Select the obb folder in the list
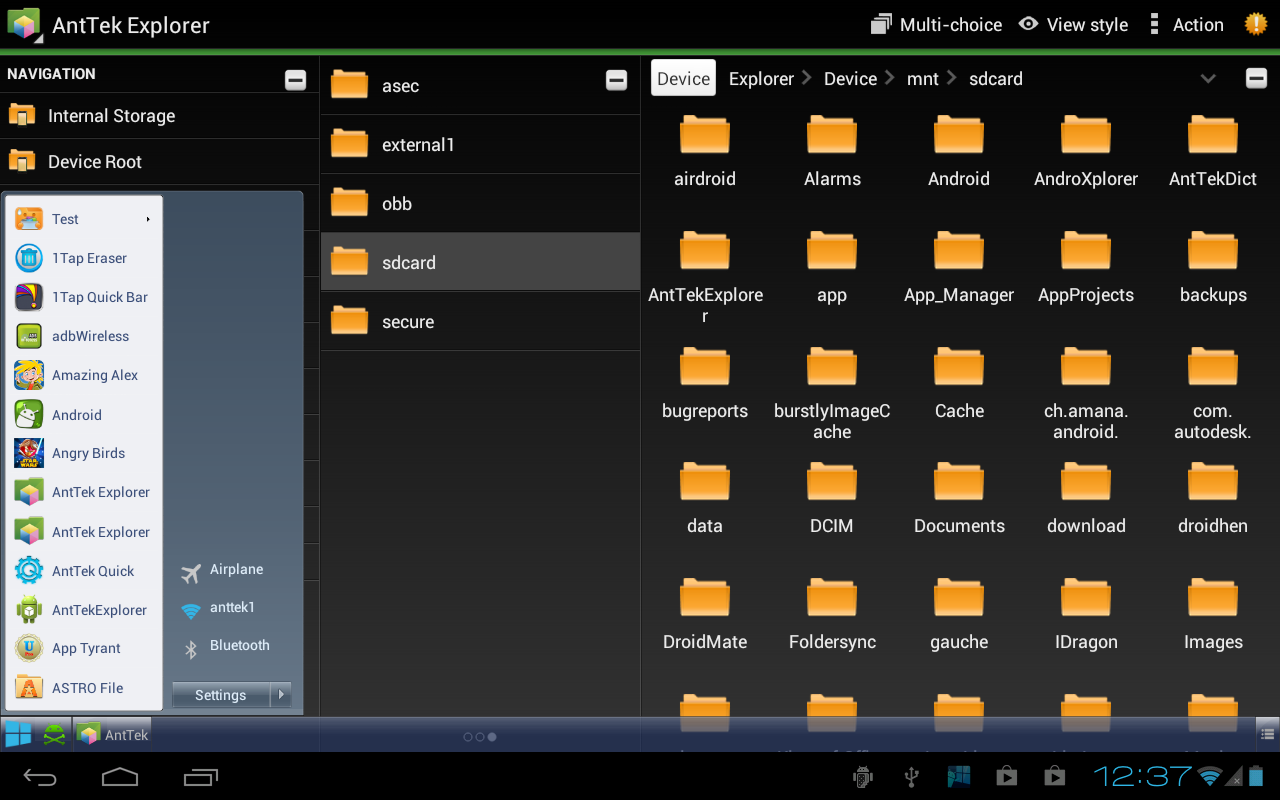This screenshot has height=800, width=1280. pyautogui.click(x=480, y=204)
